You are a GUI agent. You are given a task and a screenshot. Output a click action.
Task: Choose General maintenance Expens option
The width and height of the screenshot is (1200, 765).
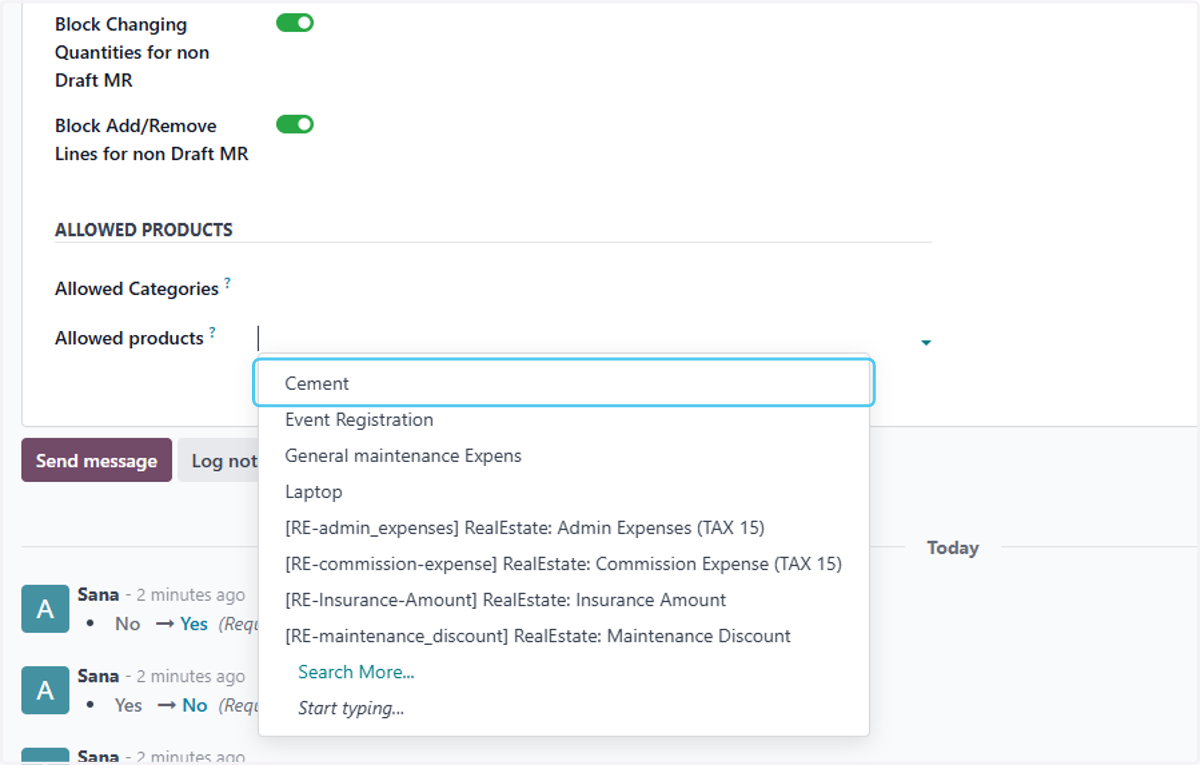pyautogui.click(x=564, y=456)
